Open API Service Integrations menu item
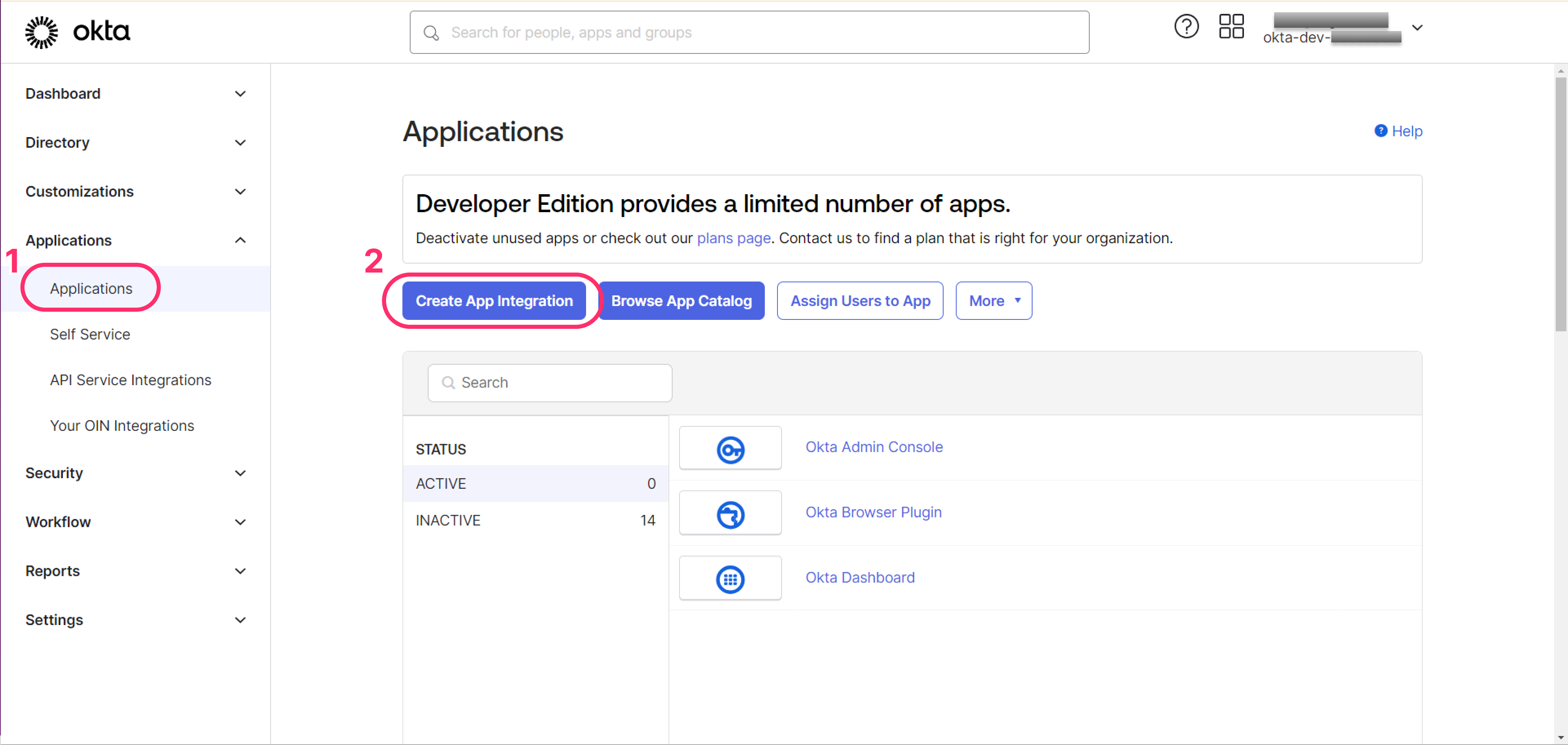1568x745 pixels. 130,380
